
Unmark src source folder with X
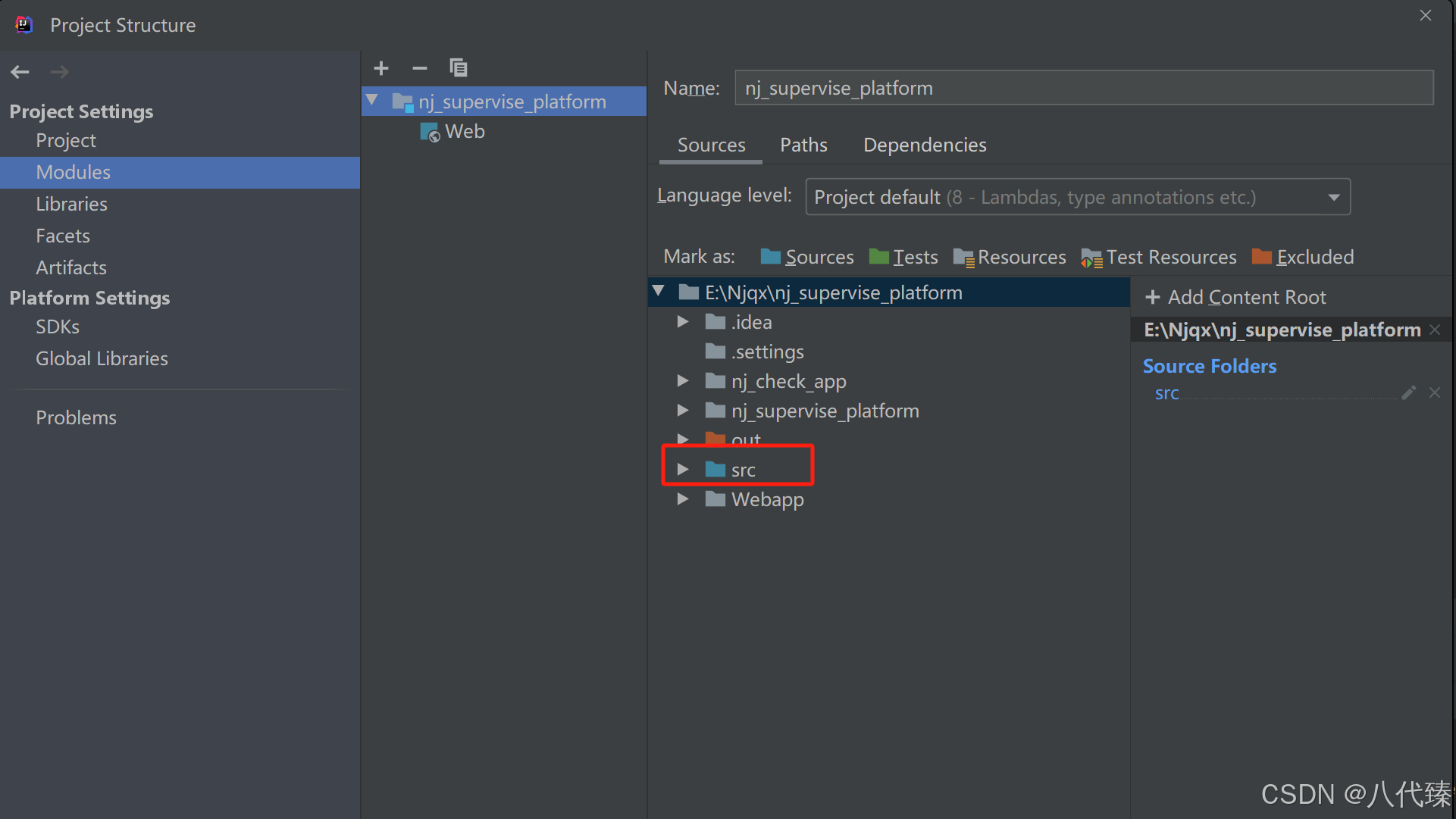click(x=1435, y=392)
